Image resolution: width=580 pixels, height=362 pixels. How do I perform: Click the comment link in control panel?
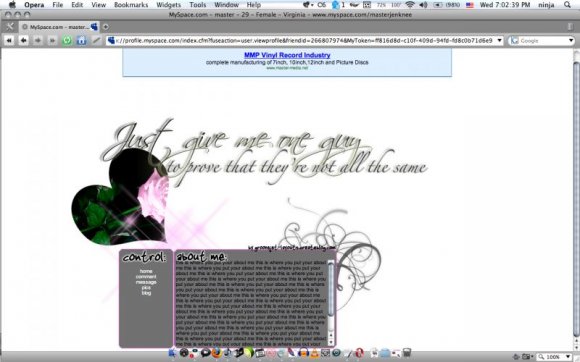[x=146, y=277]
